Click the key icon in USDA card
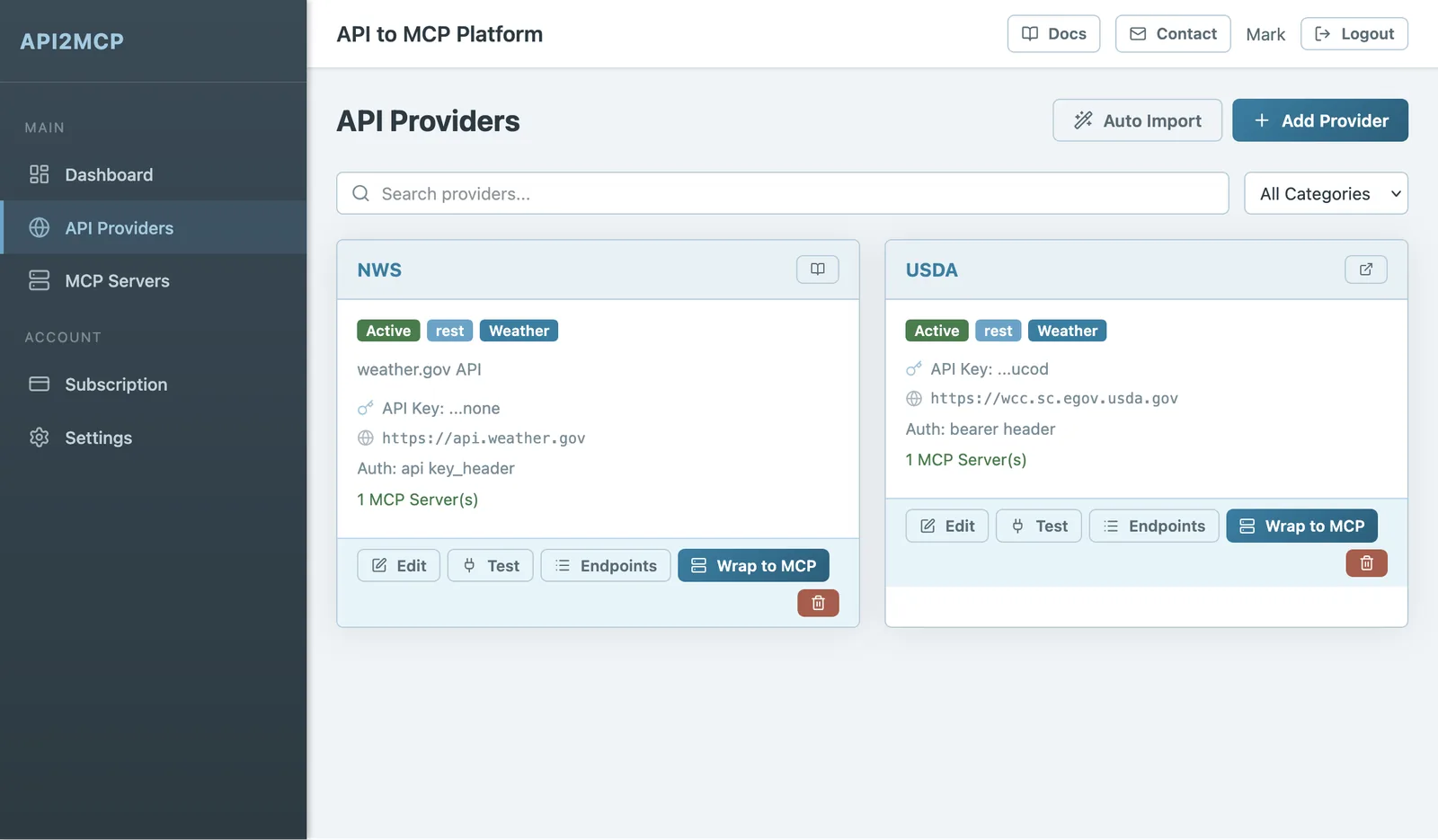The image size is (1438, 840). pyautogui.click(x=913, y=368)
